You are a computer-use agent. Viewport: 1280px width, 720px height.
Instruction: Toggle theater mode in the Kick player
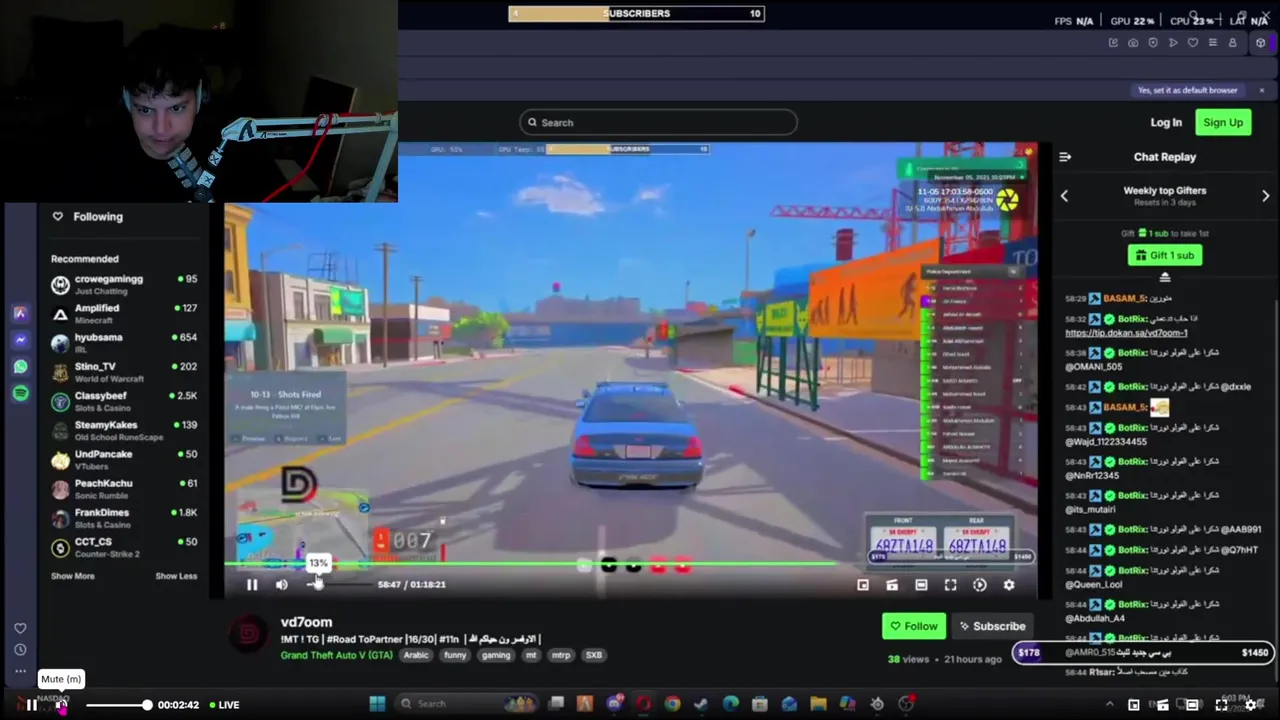[x=921, y=585]
